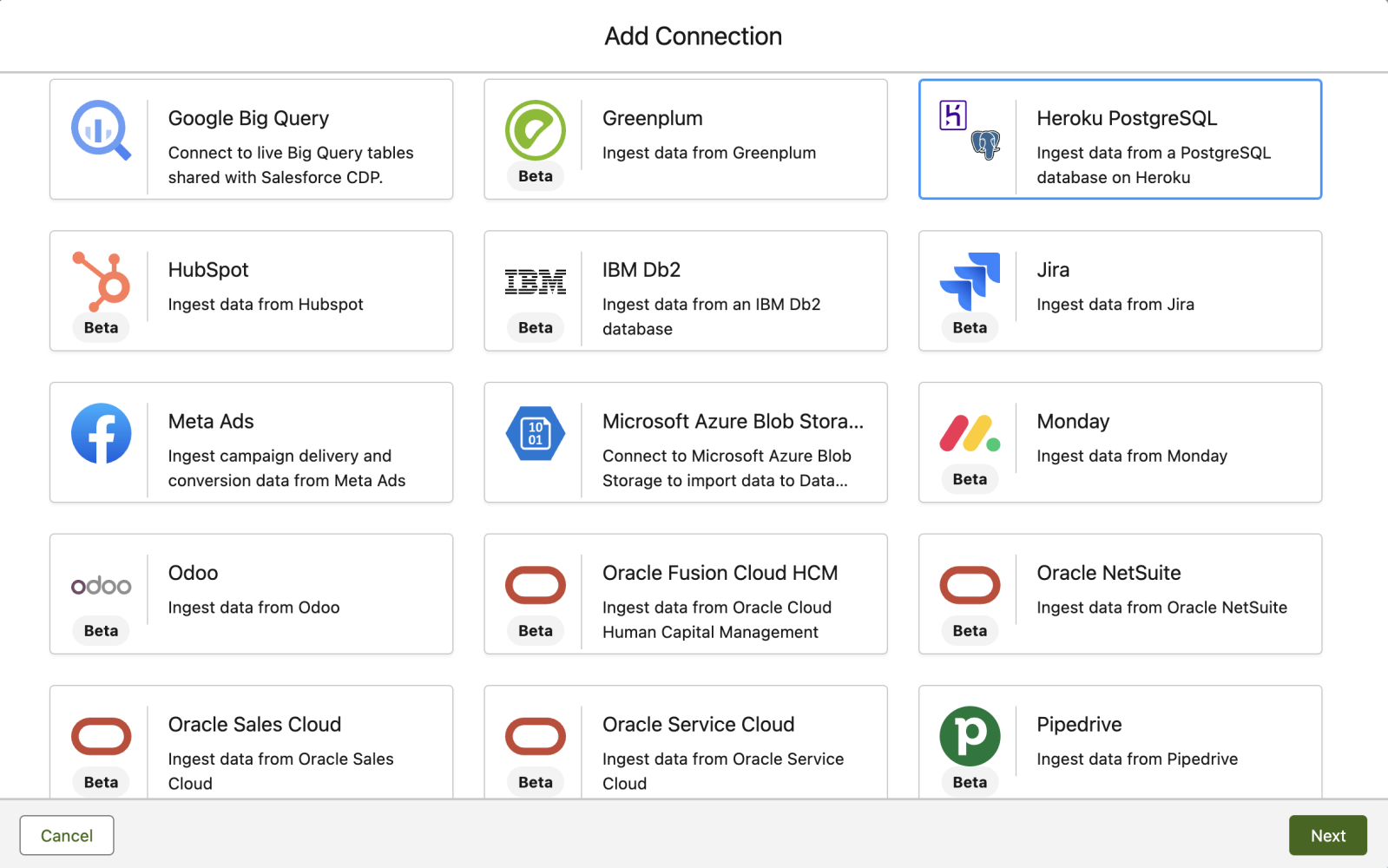Choose the Greenplum connector title
Screen dimensions: 1388x868
(653, 118)
